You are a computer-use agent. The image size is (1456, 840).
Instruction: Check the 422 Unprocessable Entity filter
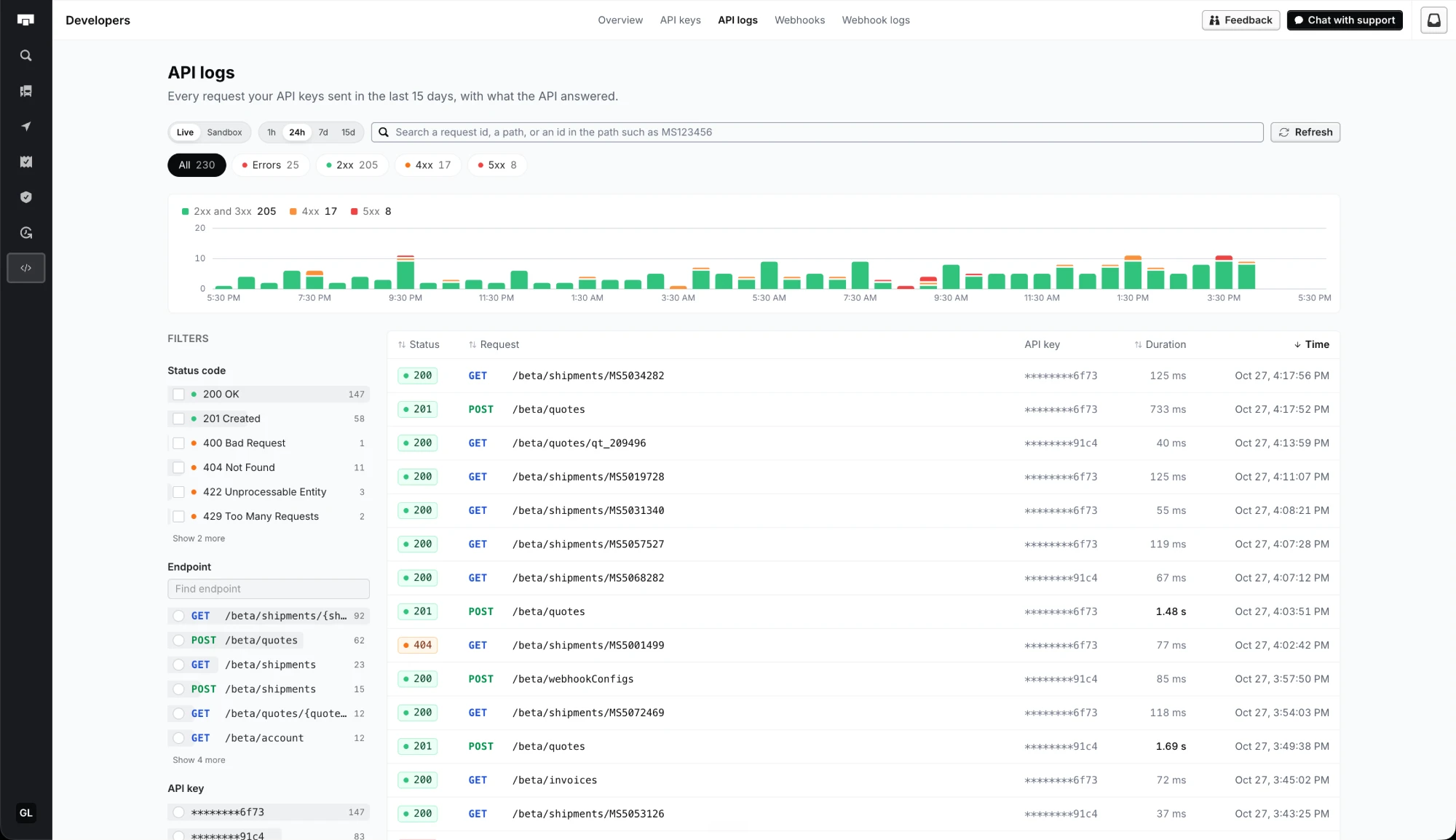pyautogui.click(x=178, y=492)
